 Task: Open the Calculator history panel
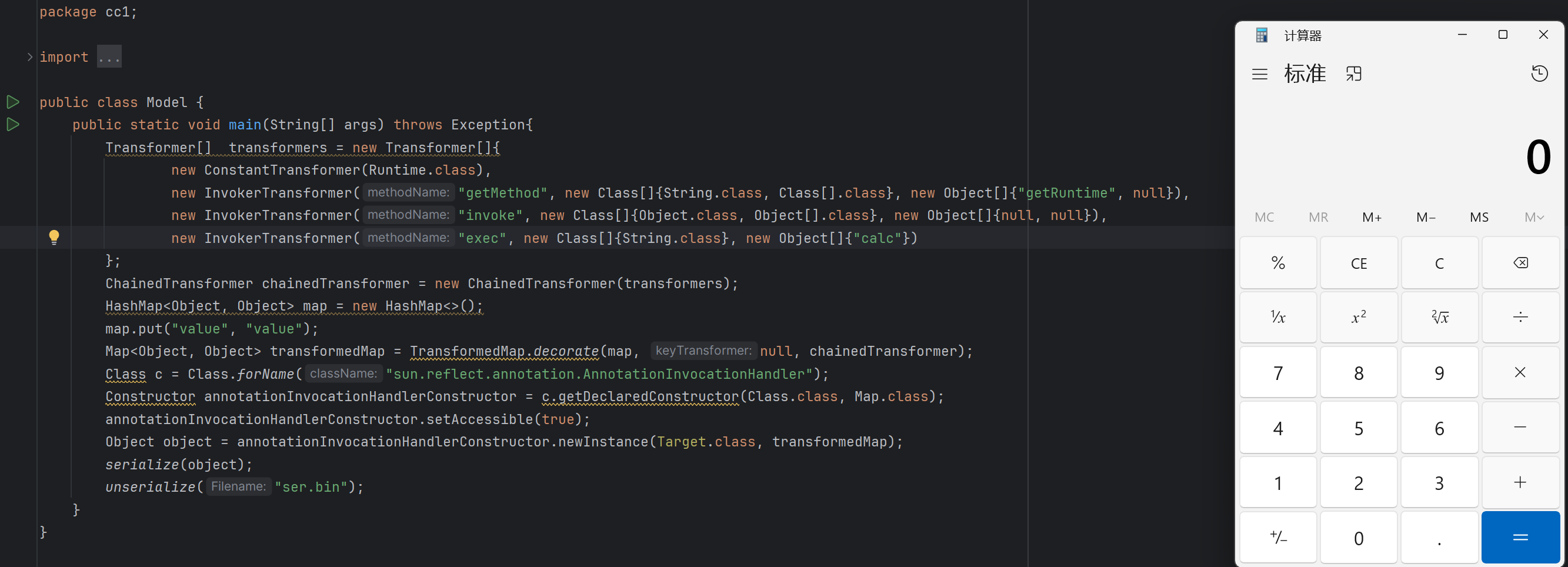coord(1539,74)
